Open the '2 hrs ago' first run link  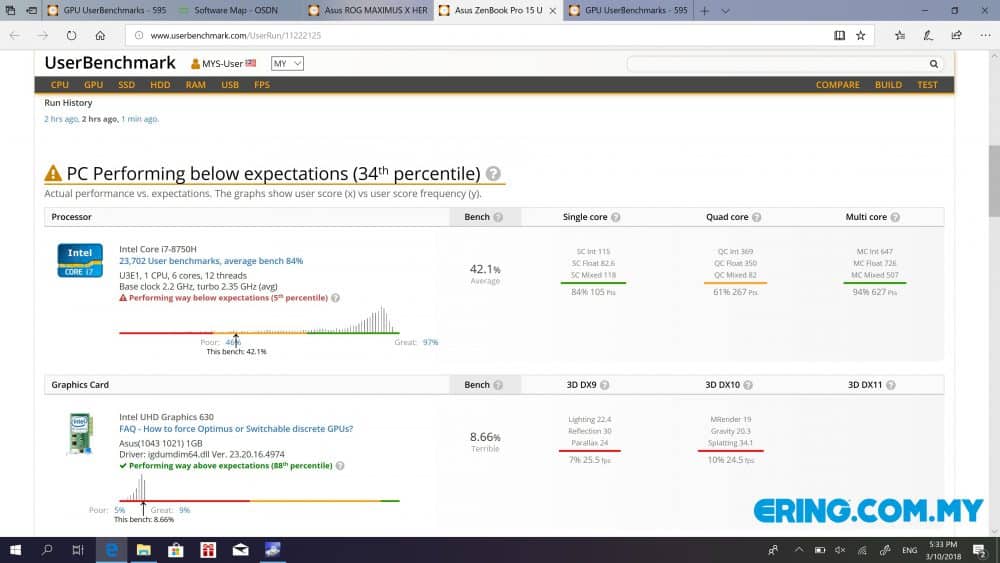click(x=61, y=119)
